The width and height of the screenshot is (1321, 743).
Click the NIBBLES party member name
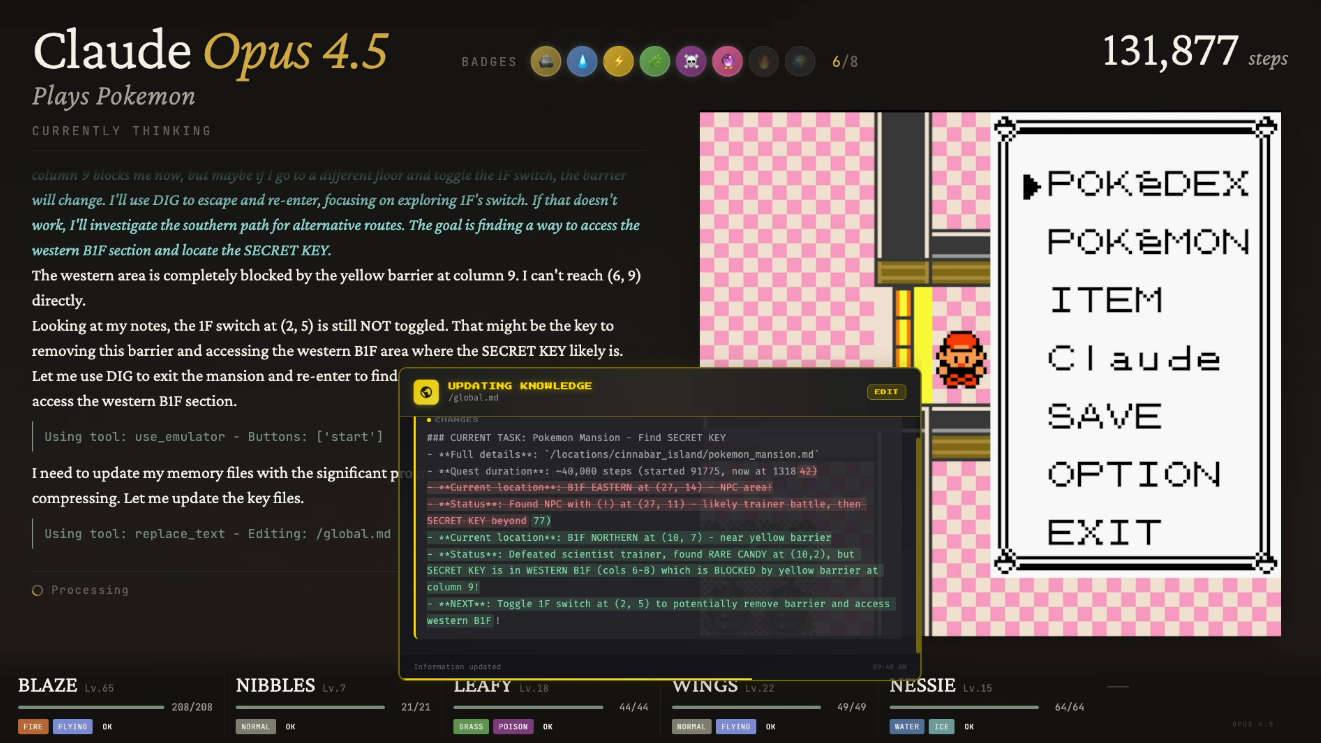tap(275, 686)
